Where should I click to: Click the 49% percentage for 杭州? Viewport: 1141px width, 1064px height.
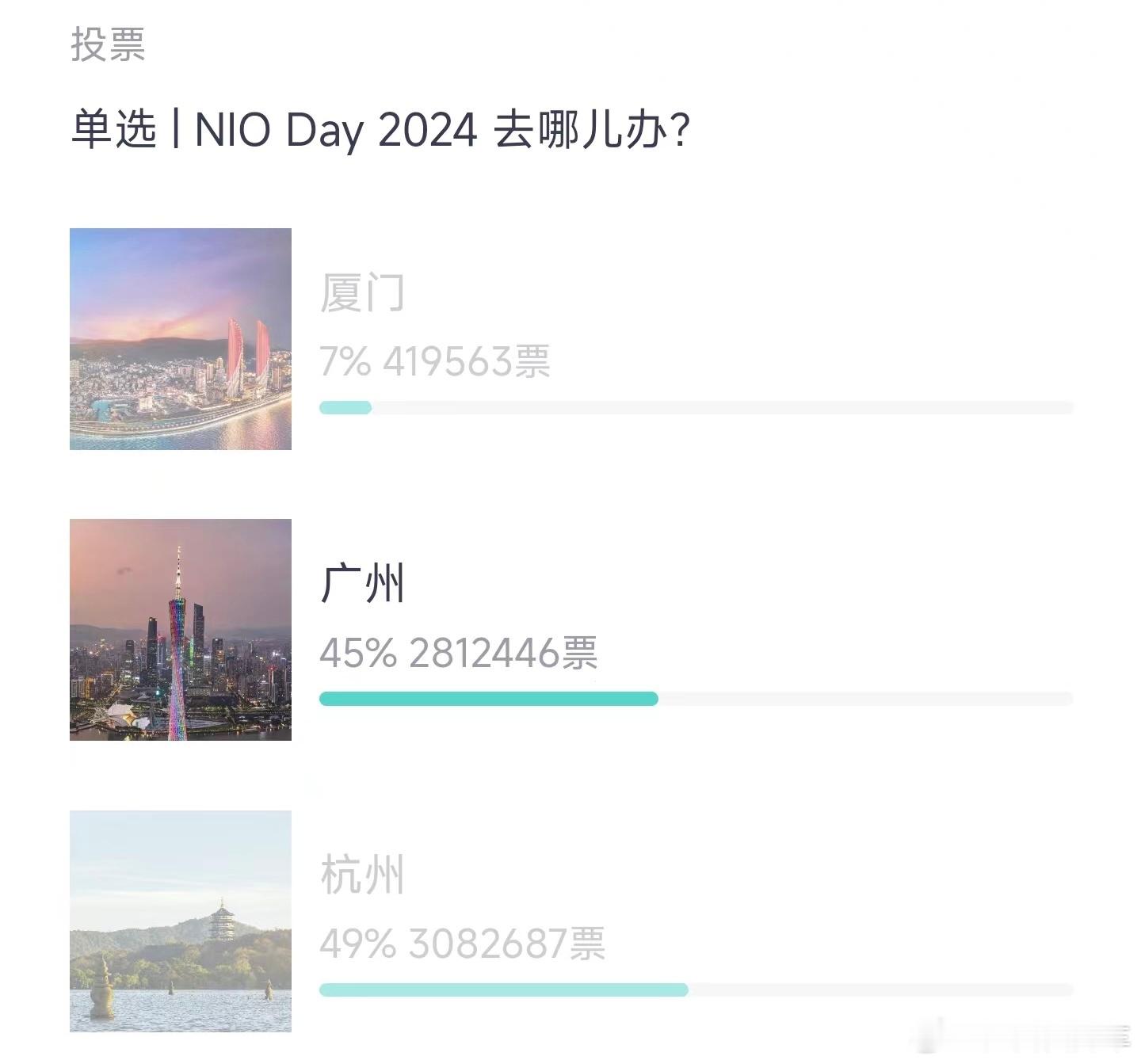[x=358, y=944]
